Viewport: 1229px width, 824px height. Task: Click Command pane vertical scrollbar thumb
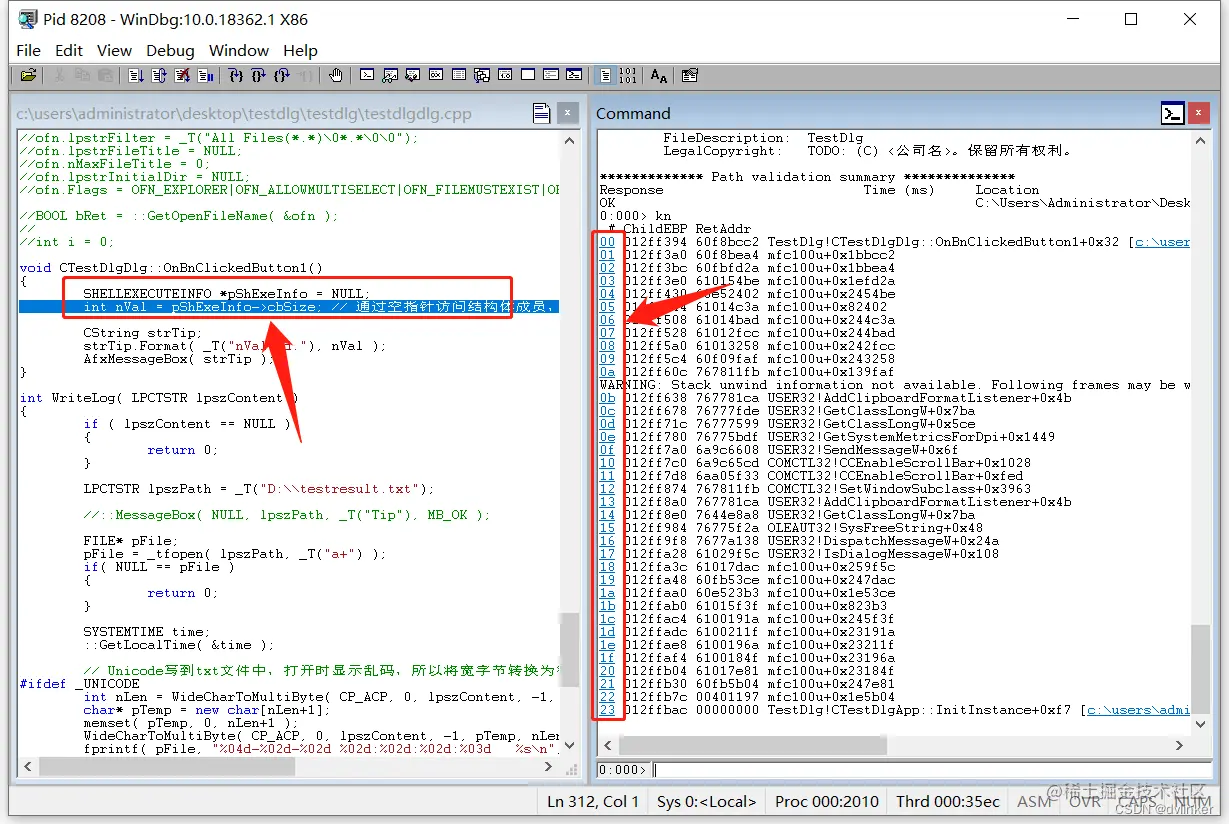click(x=1201, y=671)
